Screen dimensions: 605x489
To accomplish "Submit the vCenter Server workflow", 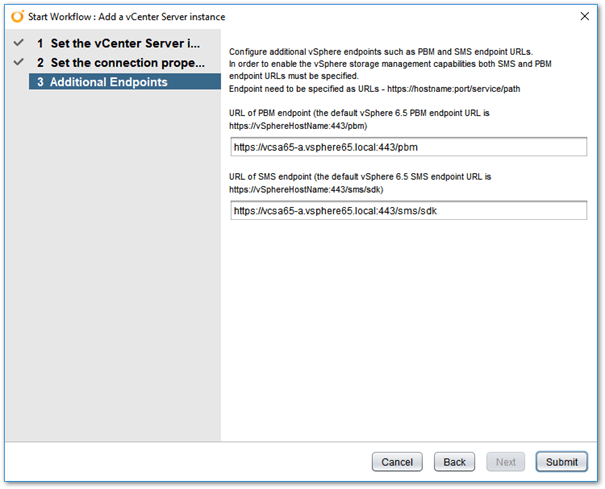I will click(561, 462).
